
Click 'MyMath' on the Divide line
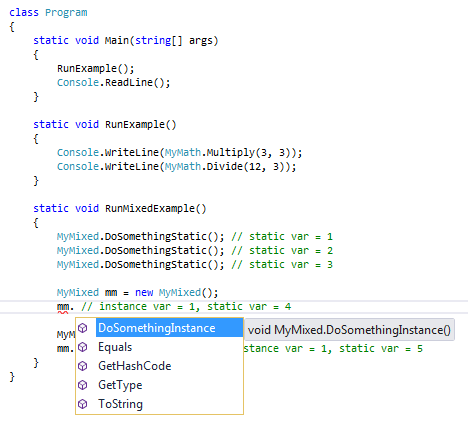[183, 167]
